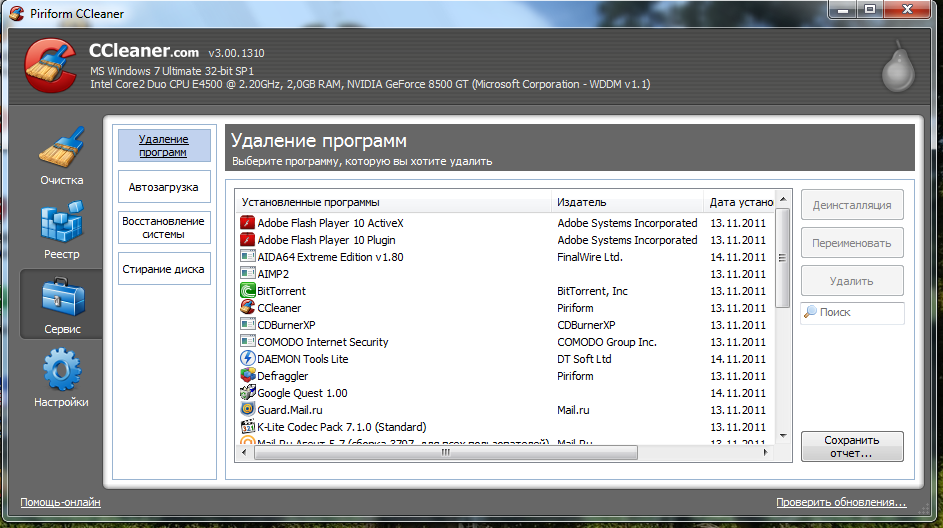
Task: Click Проверить обновления link
Action: pos(841,502)
